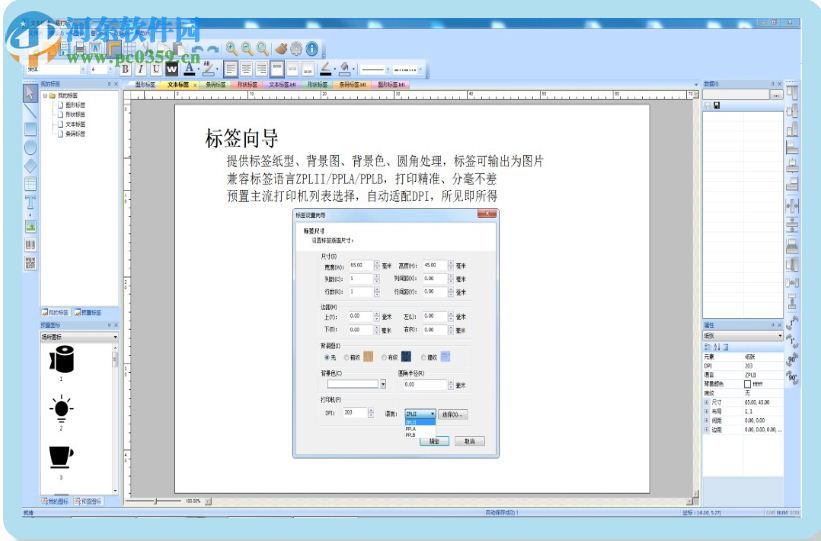821x541 pixels.
Task: Click the browse ... button in data panel
Action: (775, 95)
